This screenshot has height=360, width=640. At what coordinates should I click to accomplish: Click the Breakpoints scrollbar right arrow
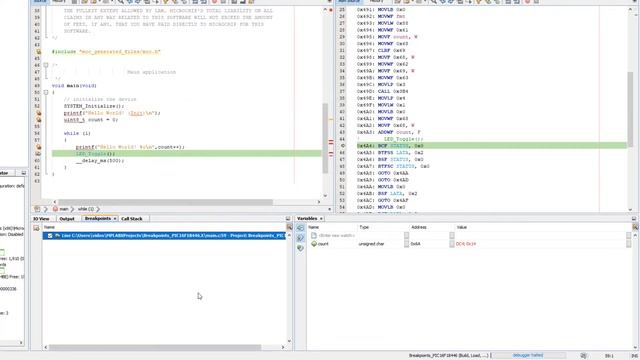click(x=283, y=347)
